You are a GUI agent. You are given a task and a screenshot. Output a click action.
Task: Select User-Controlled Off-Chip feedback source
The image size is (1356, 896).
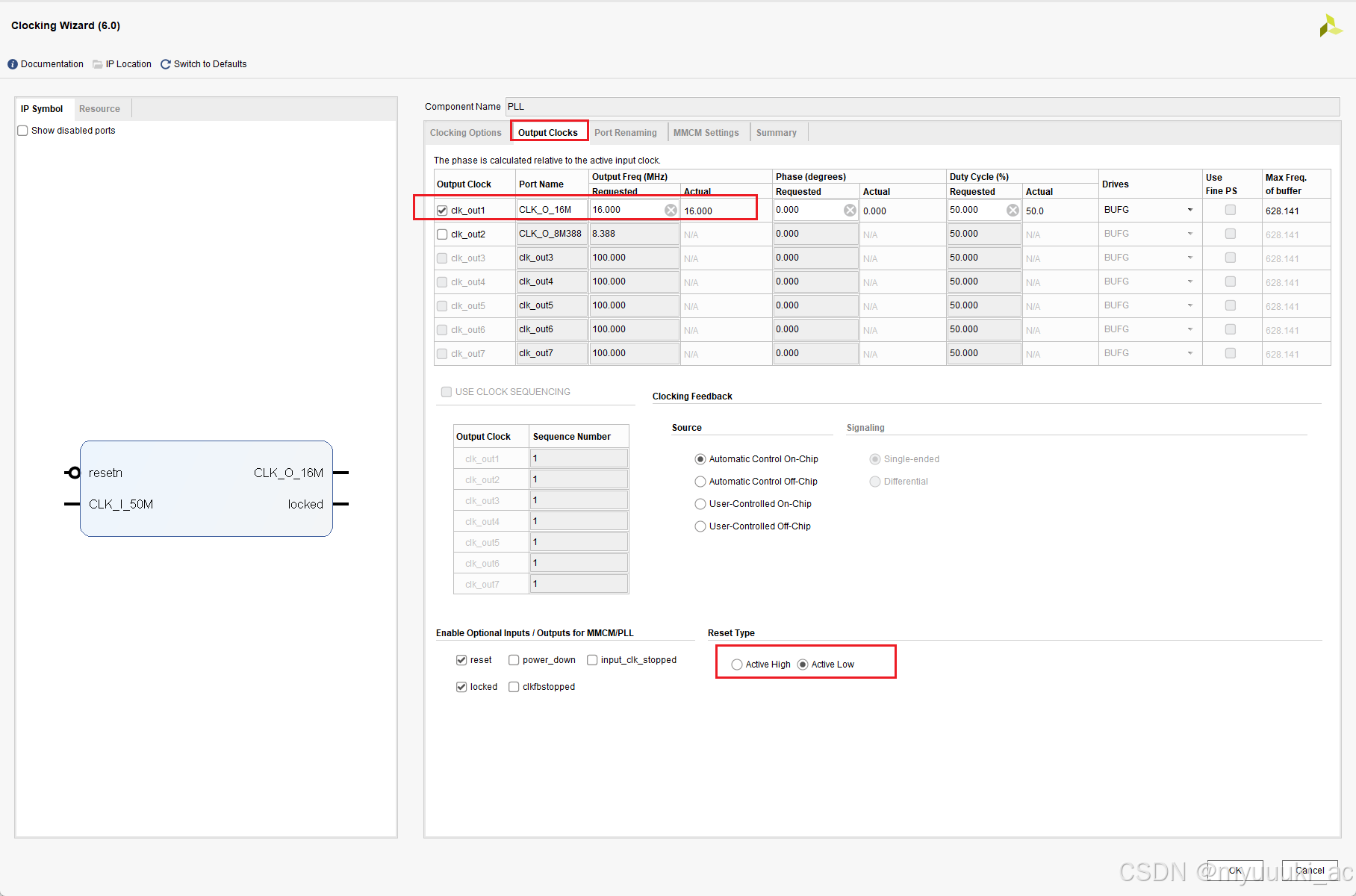(x=700, y=526)
